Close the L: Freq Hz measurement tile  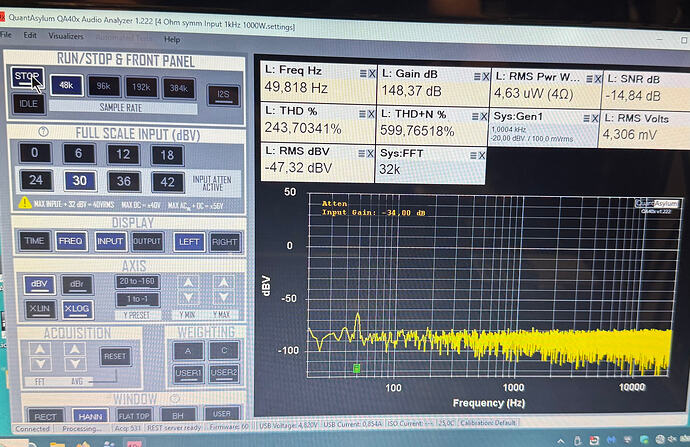point(372,74)
